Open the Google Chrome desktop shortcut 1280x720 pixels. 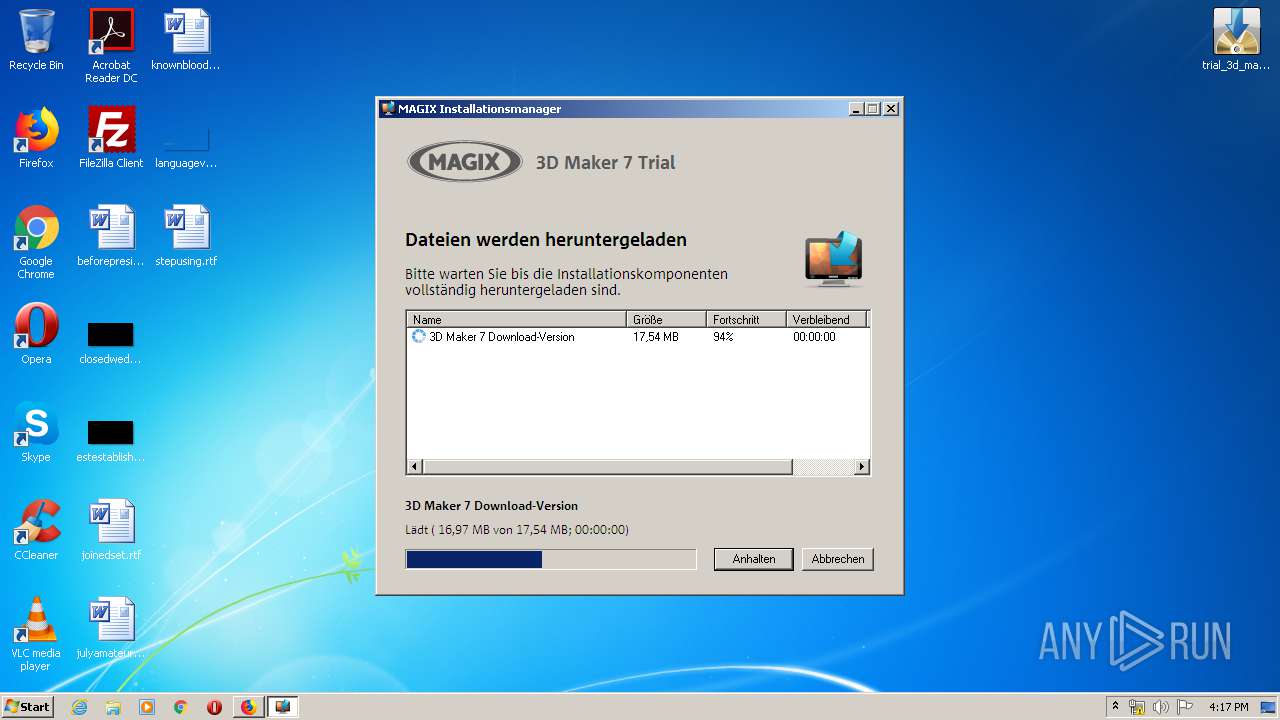(36, 242)
